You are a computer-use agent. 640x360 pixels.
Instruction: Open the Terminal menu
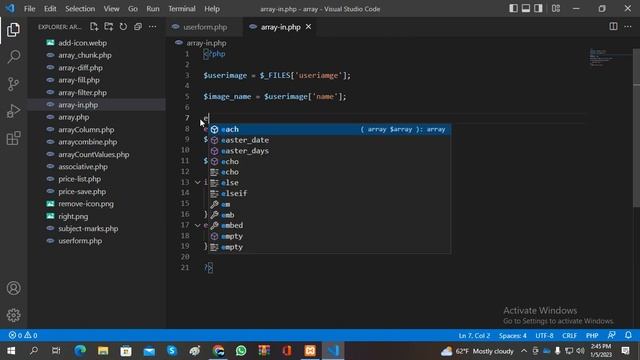[x=182, y=9]
